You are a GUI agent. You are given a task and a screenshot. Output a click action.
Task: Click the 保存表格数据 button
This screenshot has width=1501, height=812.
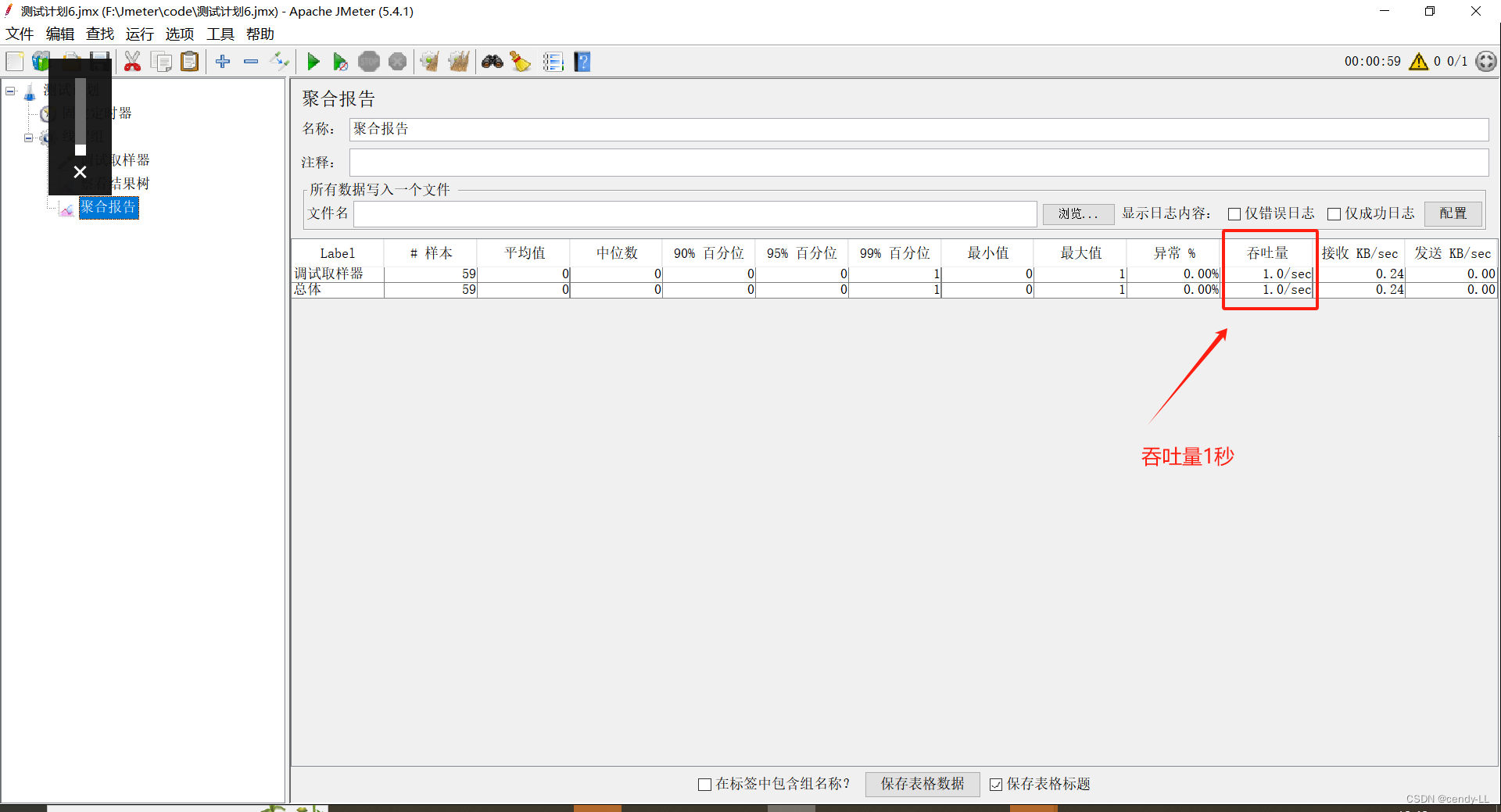click(x=922, y=784)
